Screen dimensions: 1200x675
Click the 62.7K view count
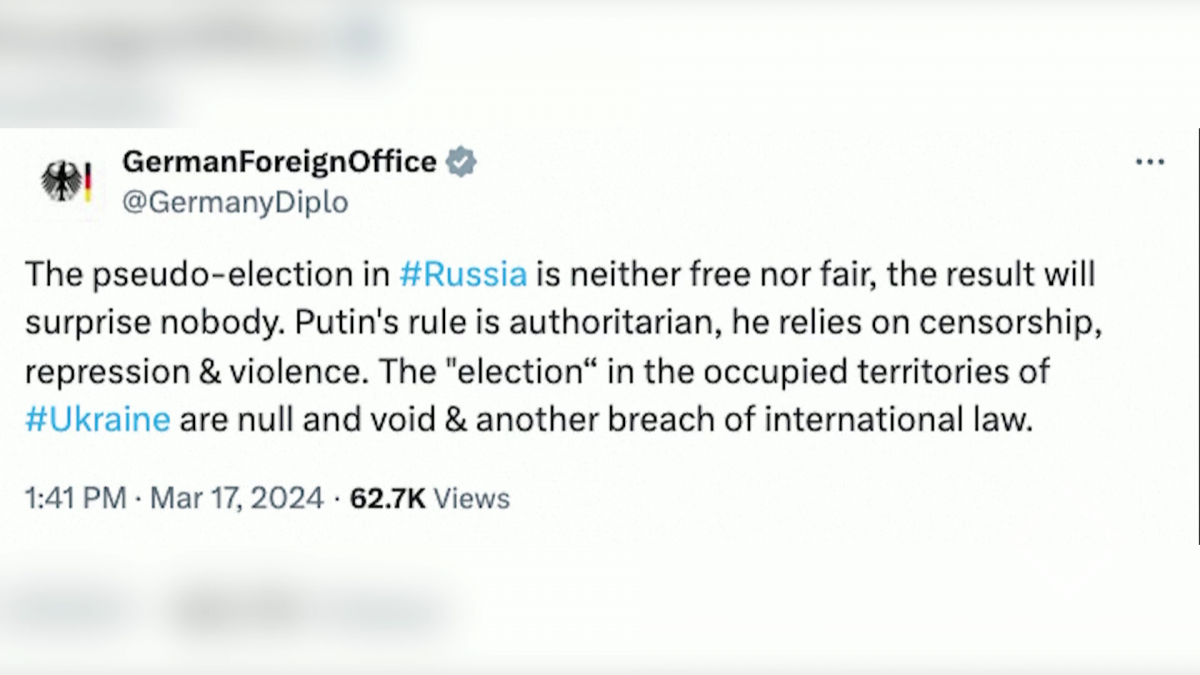point(388,498)
